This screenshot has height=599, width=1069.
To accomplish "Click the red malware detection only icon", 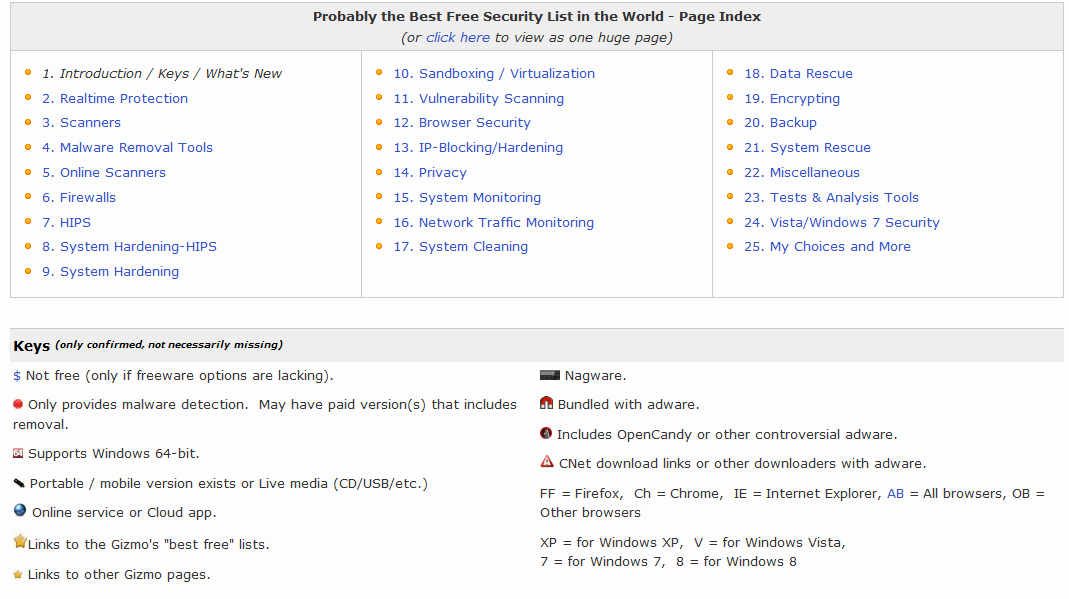I will click(18, 405).
